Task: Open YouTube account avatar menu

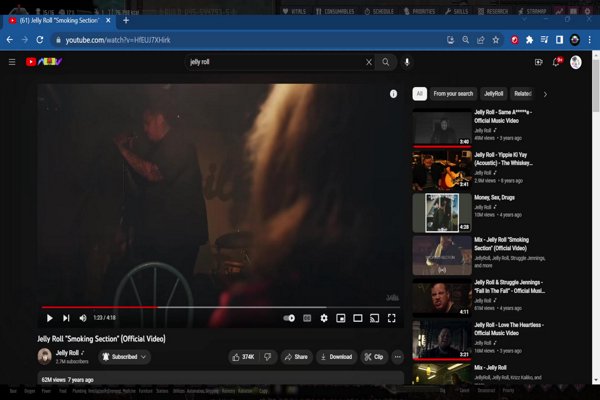Action: (576, 62)
